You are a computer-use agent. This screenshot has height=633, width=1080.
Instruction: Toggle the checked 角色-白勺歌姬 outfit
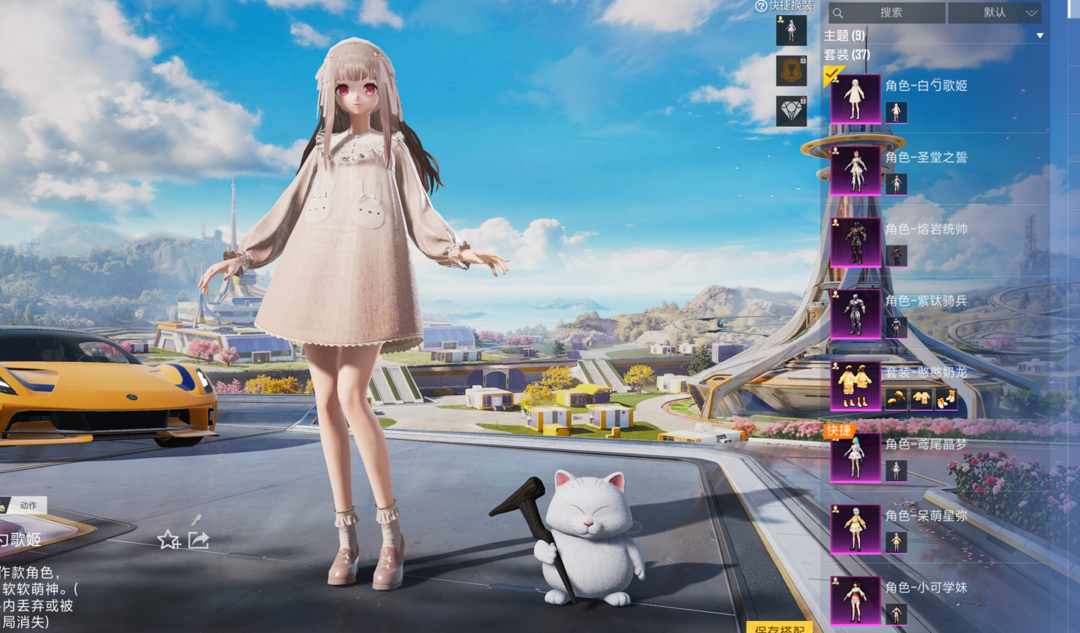point(855,99)
